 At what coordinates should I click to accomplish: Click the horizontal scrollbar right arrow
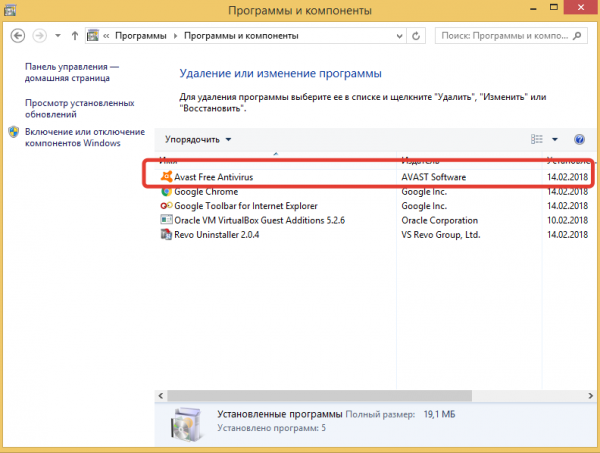click(x=590, y=396)
